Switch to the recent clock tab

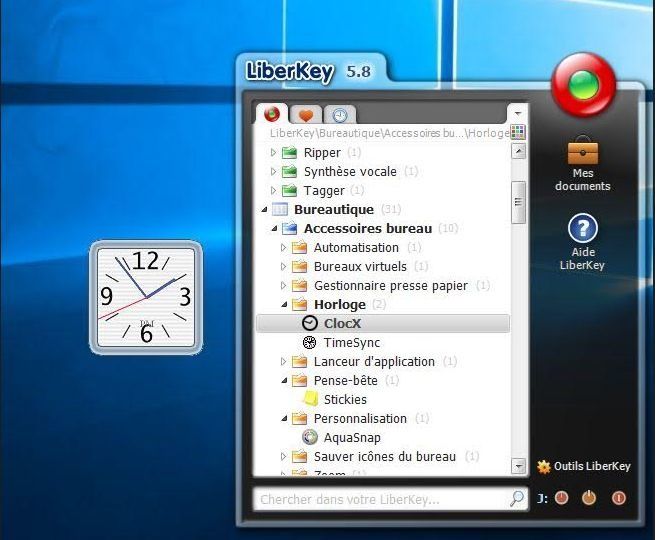click(340, 115)
